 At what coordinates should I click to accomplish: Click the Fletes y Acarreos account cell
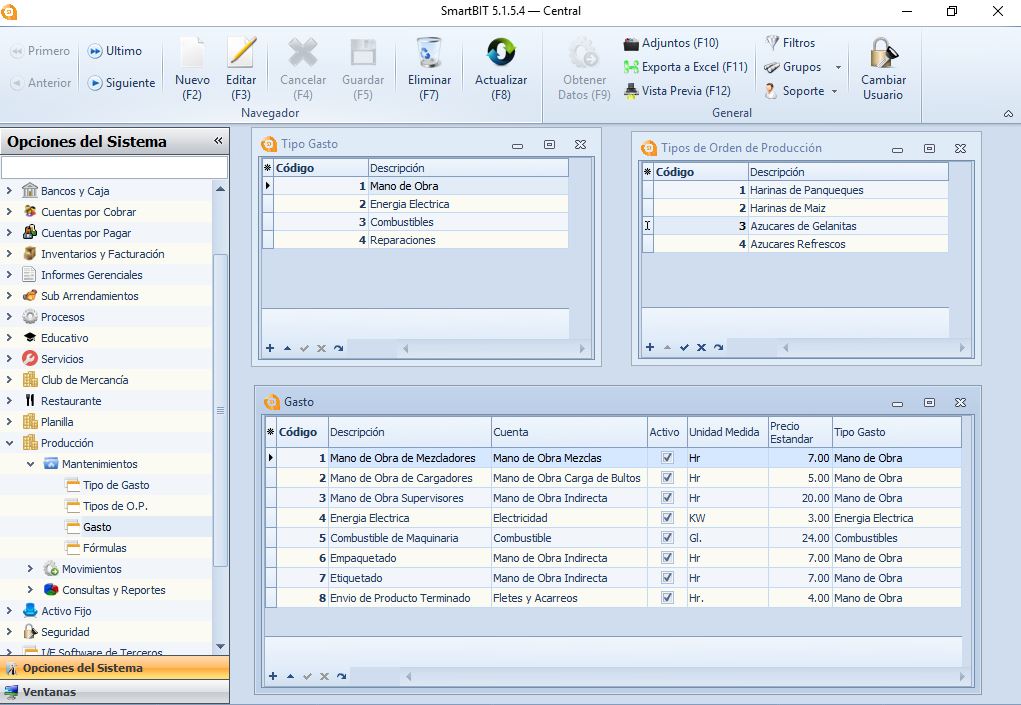[x=569, y=598]
